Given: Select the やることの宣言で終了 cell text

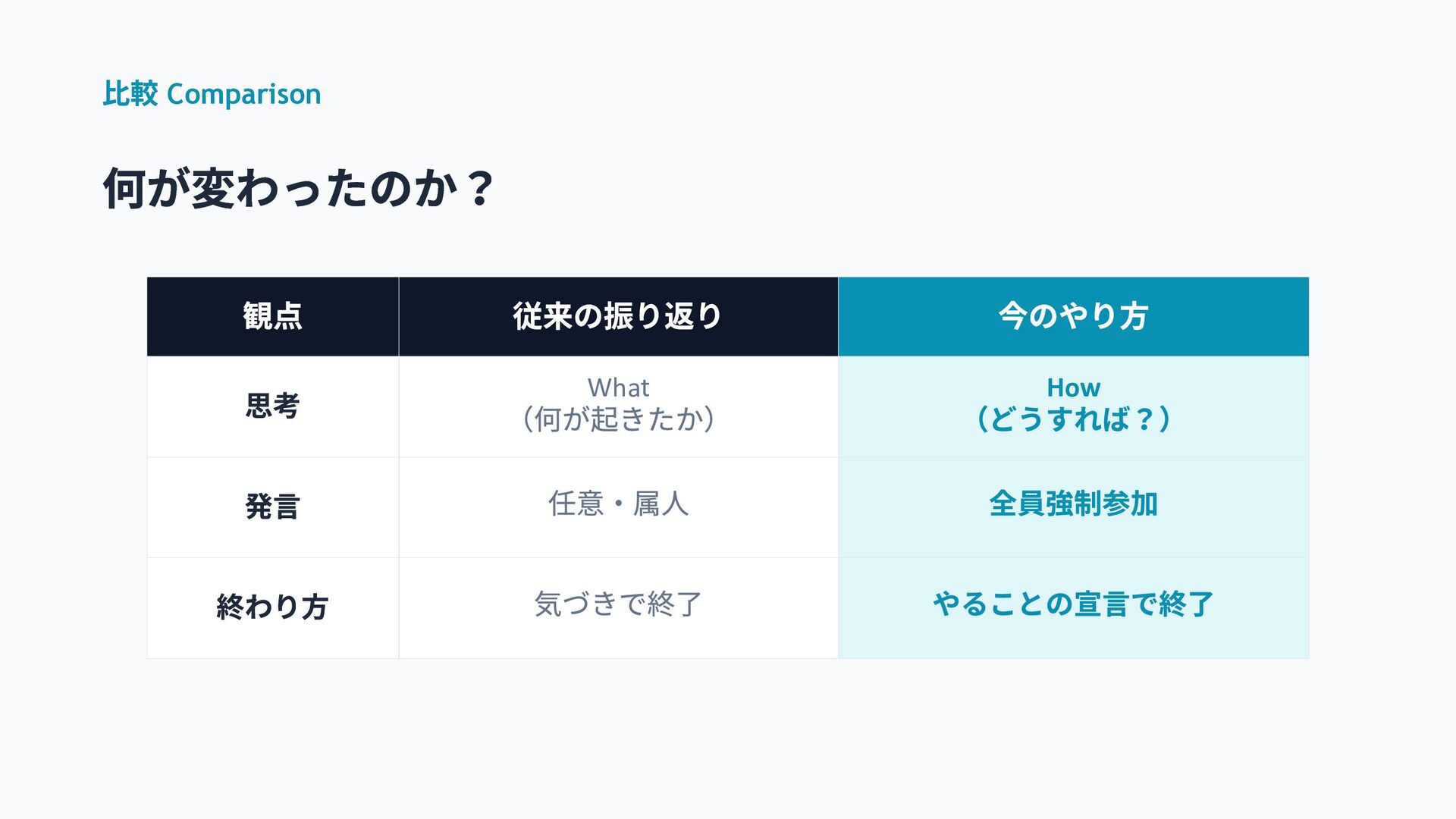Looking at the screenshot, I should 1073,604.
